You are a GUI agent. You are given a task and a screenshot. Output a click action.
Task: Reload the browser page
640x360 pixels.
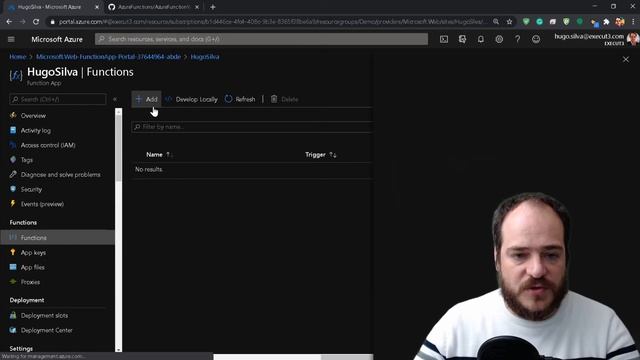pyautogui.click(x=36, y=22)
